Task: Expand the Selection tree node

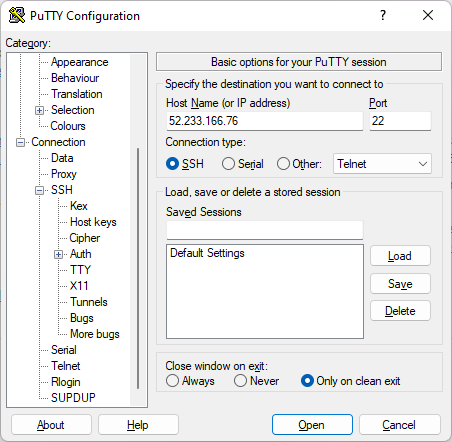Action: [x=39, y=110]
